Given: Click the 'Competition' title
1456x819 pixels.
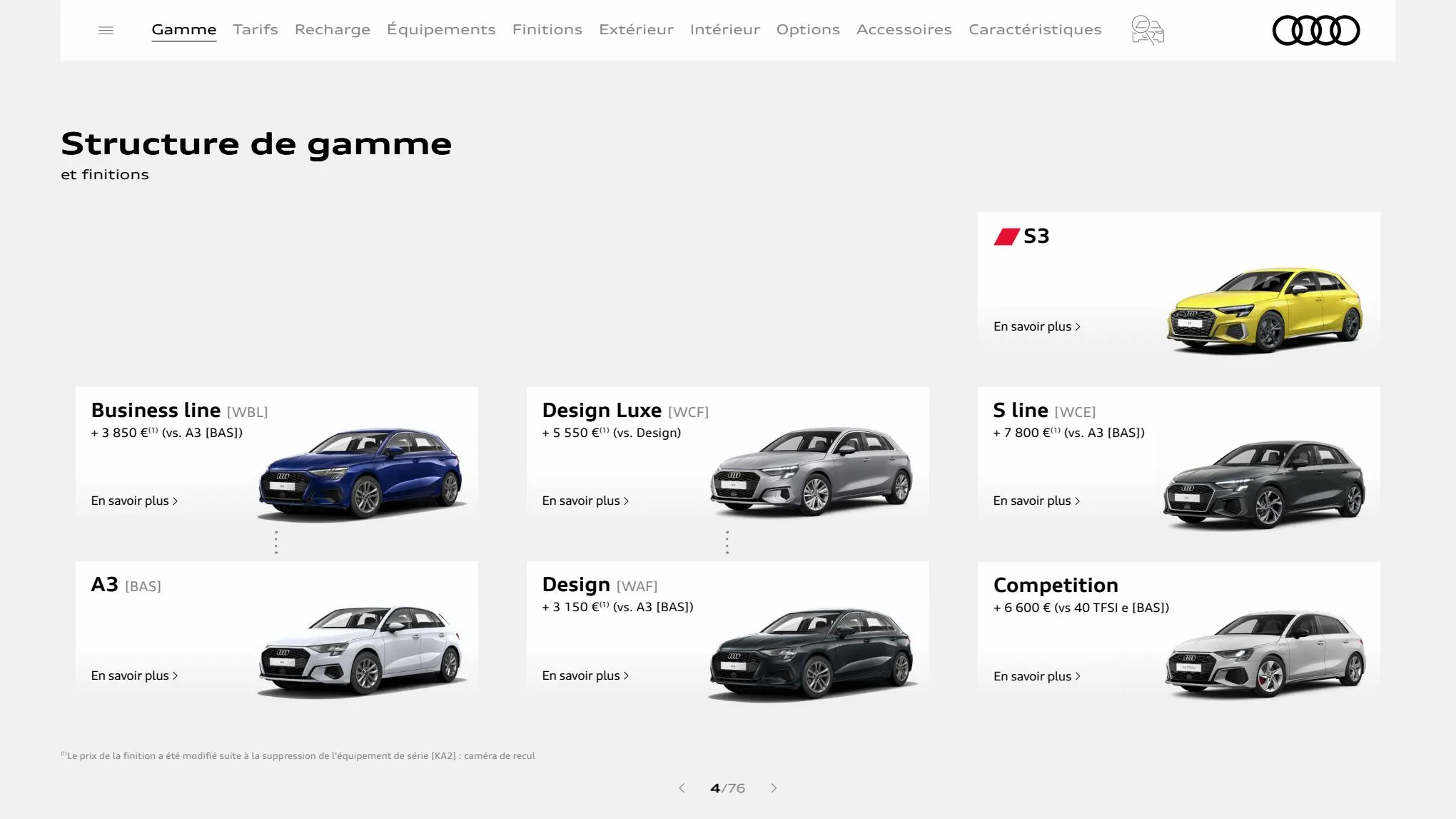Looking at the screenshot, I should click(x=1056, y=586).
